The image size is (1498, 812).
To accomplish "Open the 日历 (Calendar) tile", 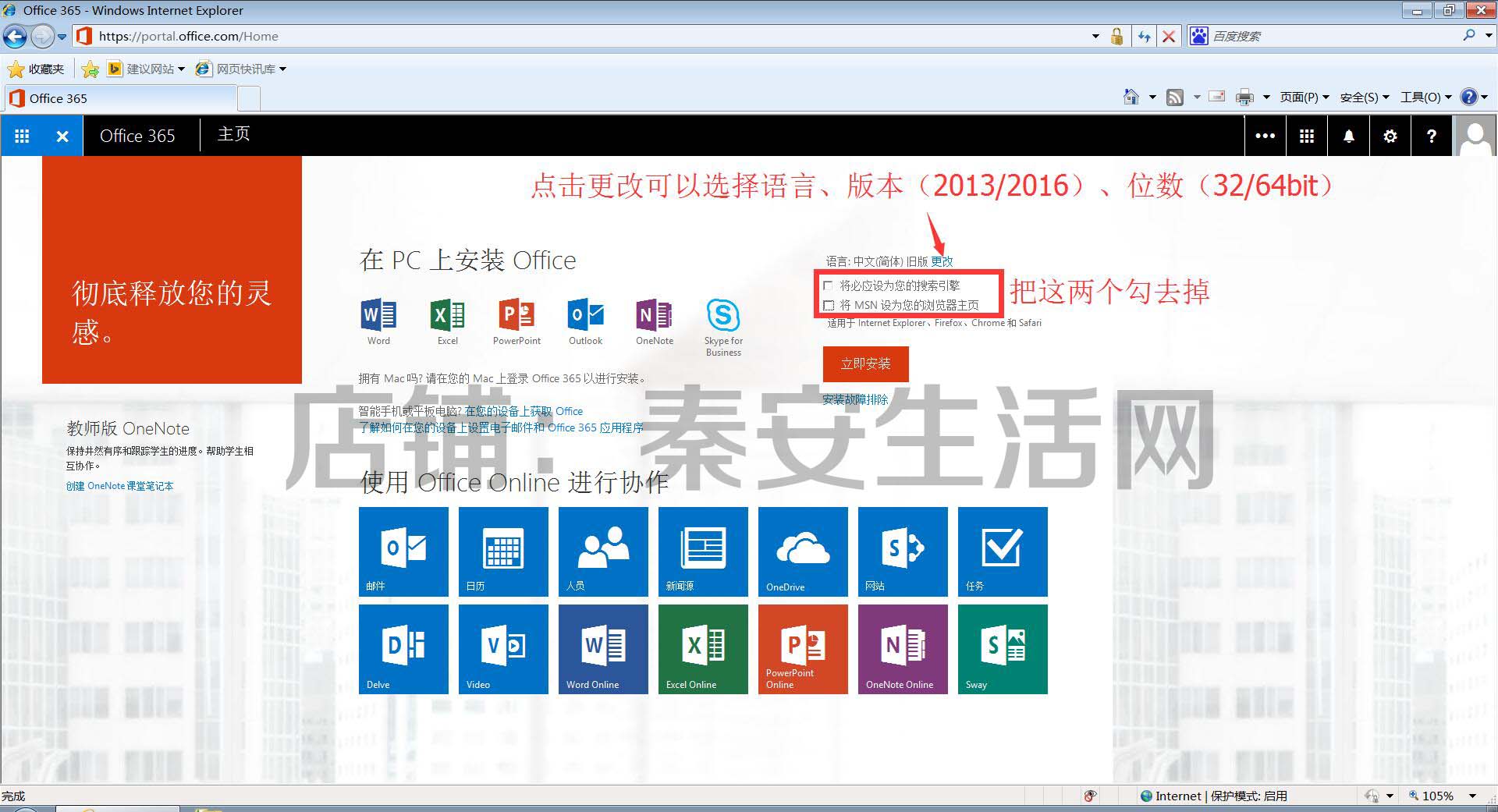I will pyautogui.click(x=503, y=551).
